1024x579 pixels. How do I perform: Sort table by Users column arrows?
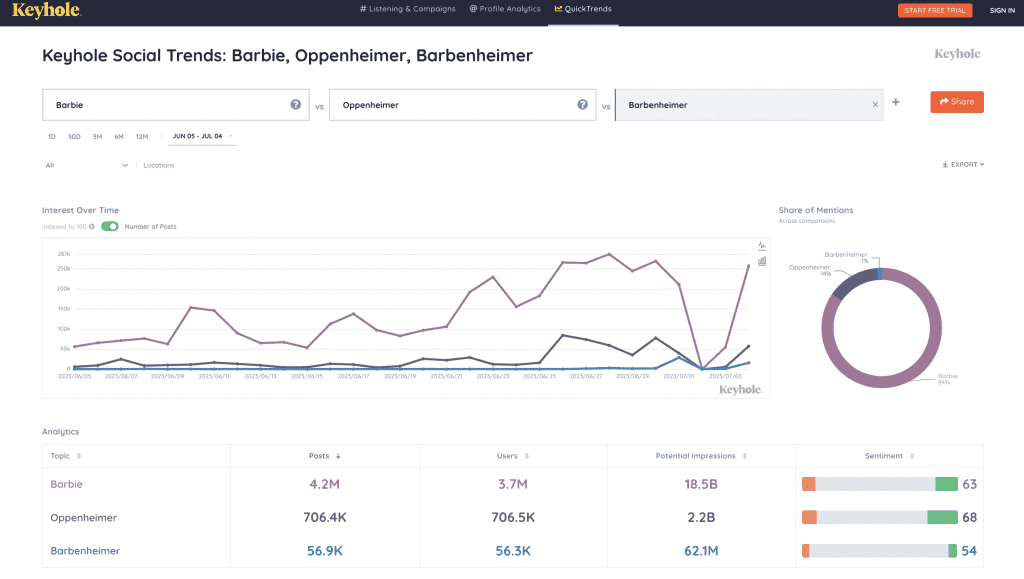(527, 456)
